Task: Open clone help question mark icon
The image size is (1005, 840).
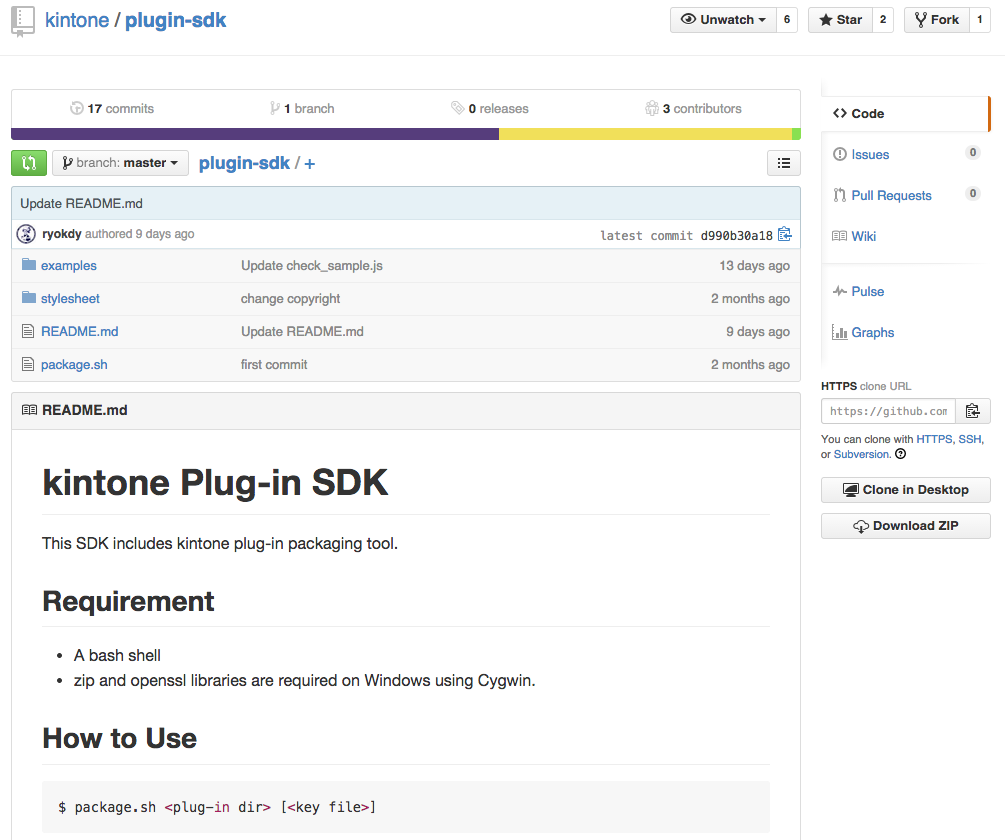Action: click(x=901, y=454)
